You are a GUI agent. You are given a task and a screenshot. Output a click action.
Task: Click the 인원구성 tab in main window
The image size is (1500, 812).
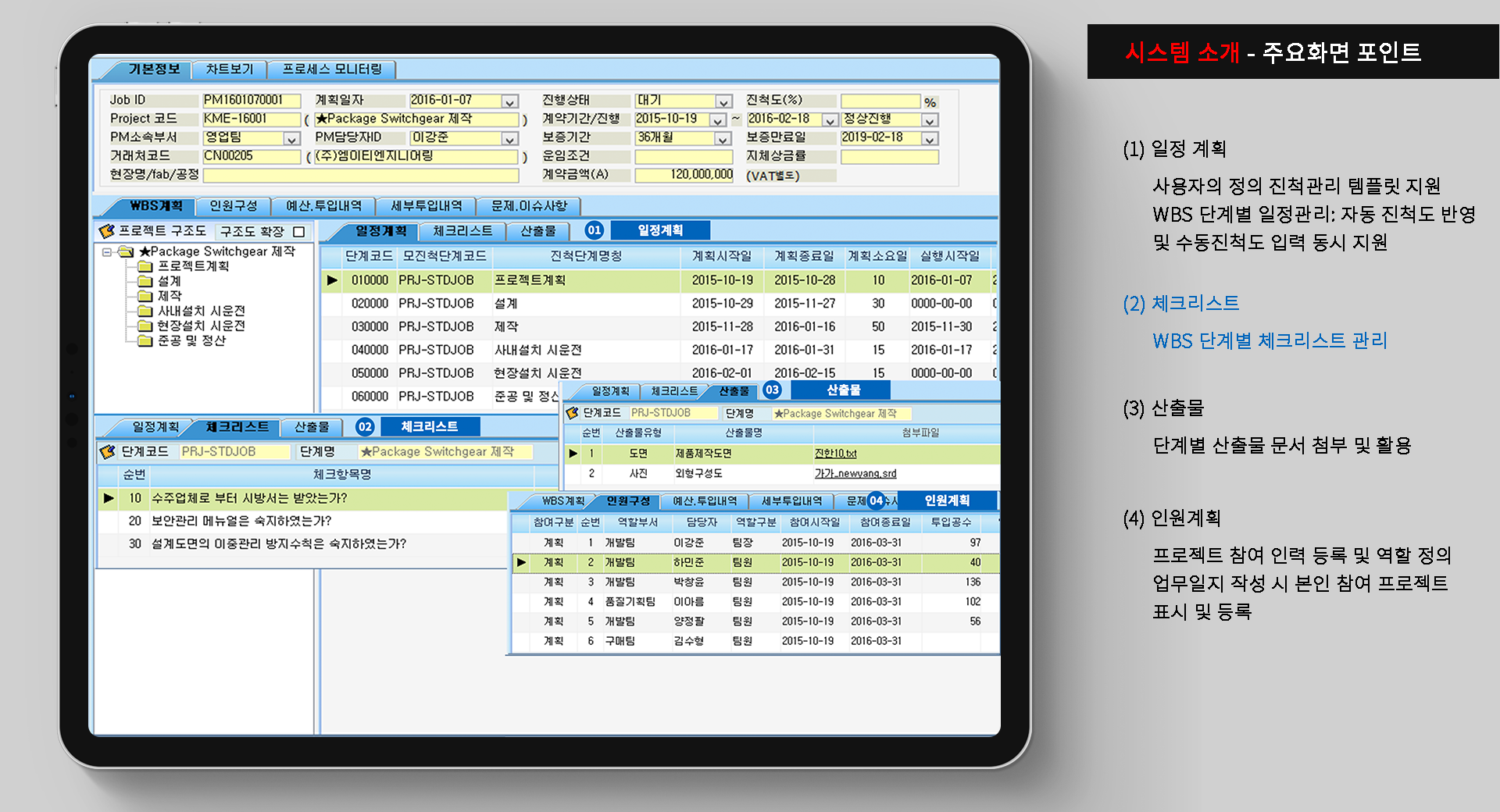pos(234,206)
